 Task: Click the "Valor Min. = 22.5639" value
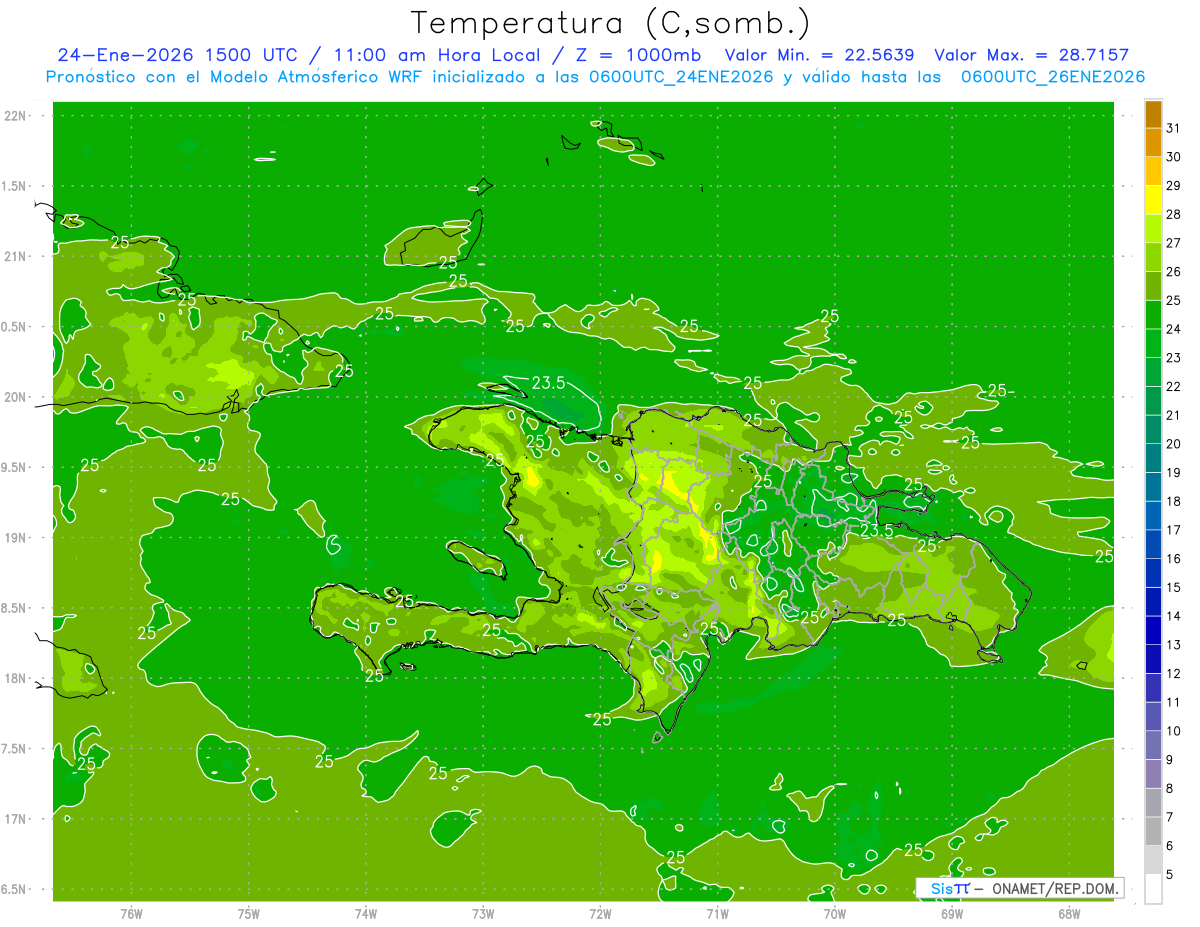[x=819, y=55]
